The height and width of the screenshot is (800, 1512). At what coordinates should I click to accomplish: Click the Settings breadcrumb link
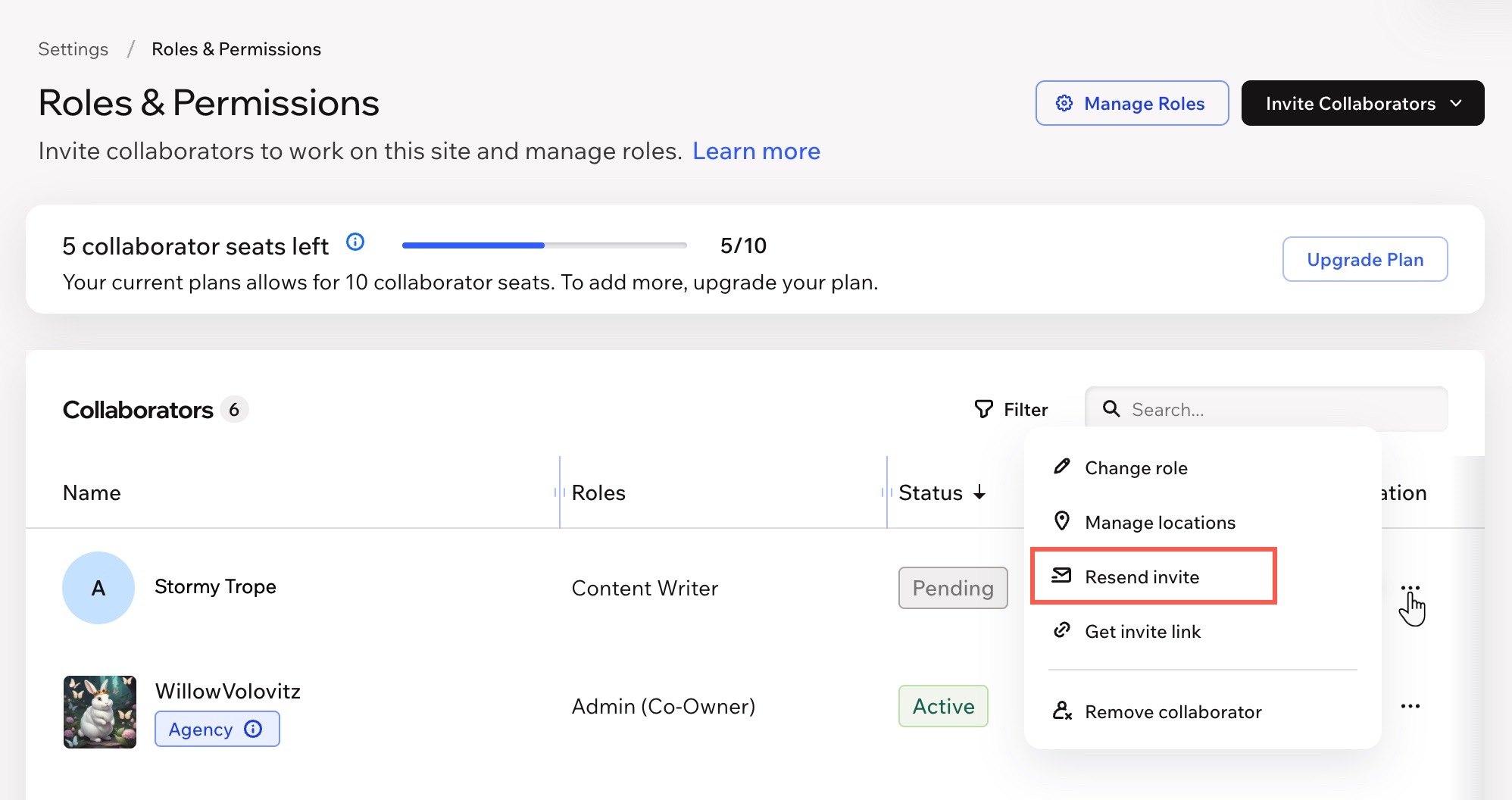73,49
